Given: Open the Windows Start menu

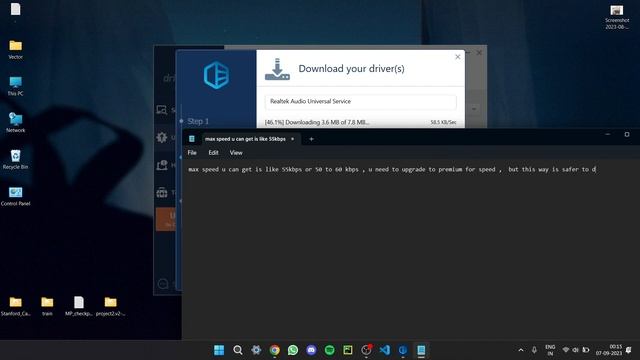Looking at the screenshot, I should coord(219,350).
